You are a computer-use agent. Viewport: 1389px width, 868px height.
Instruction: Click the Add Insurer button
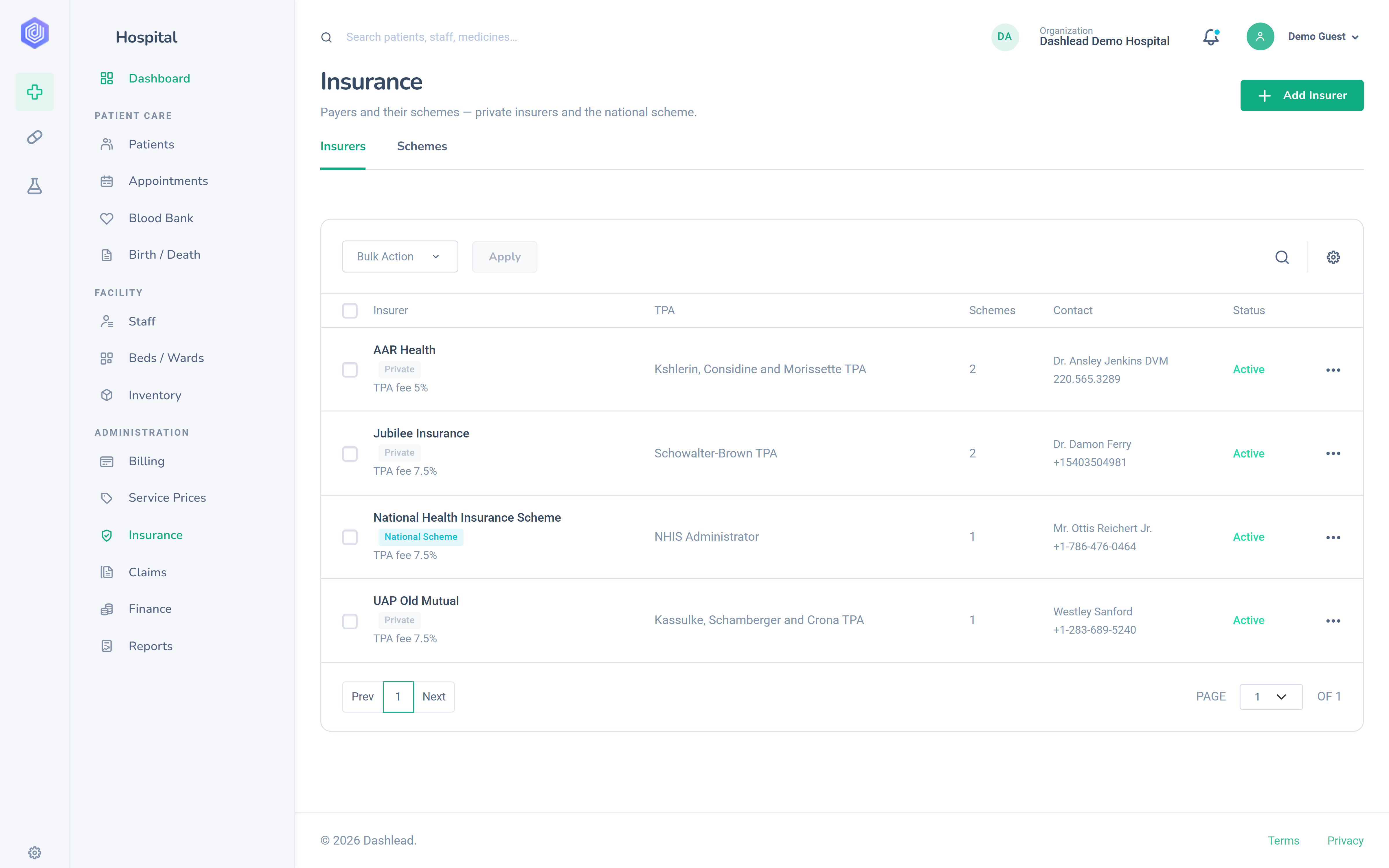pyautogui.click(x=1302, y=95)
